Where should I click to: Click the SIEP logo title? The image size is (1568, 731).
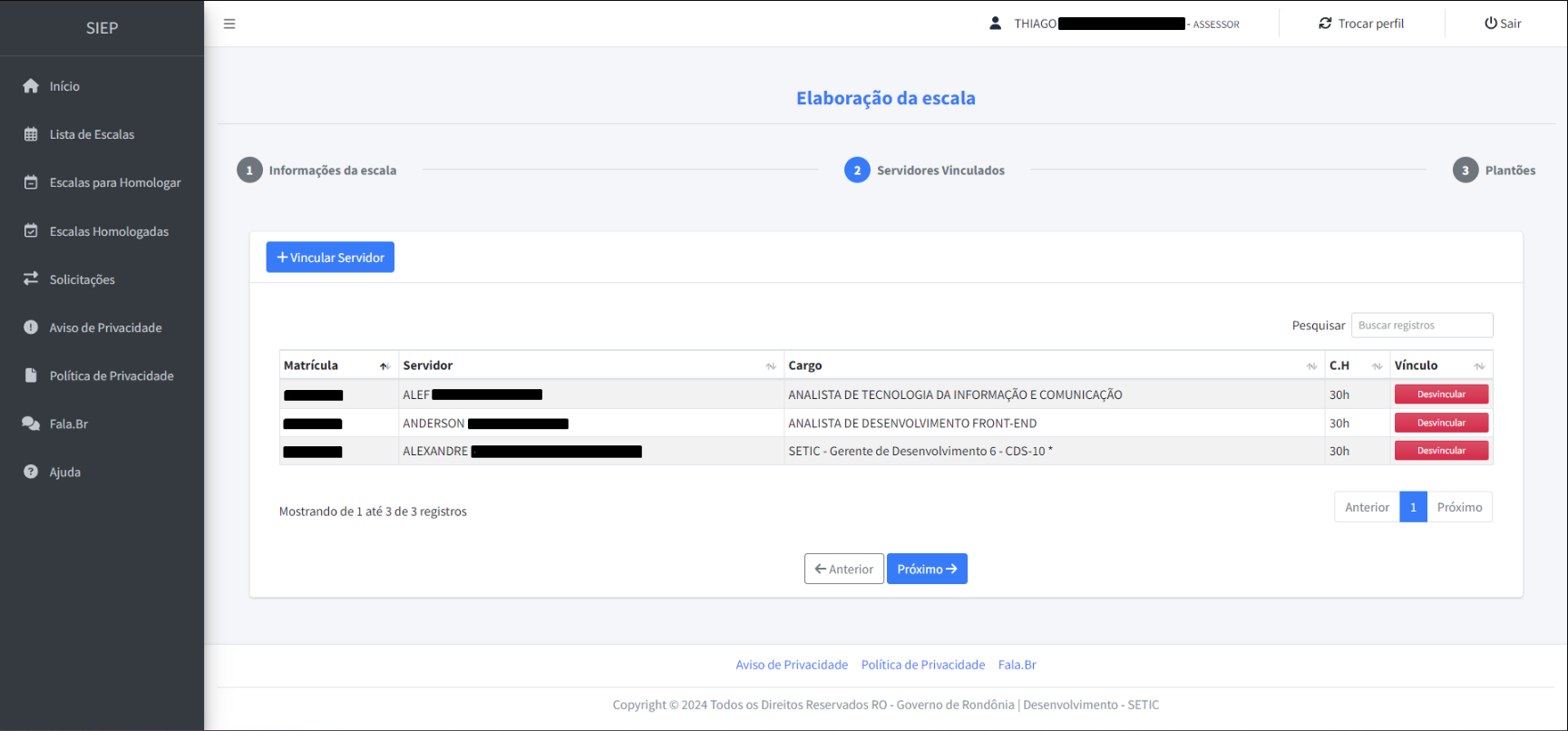pyautogui.click(x=102, y=28)
